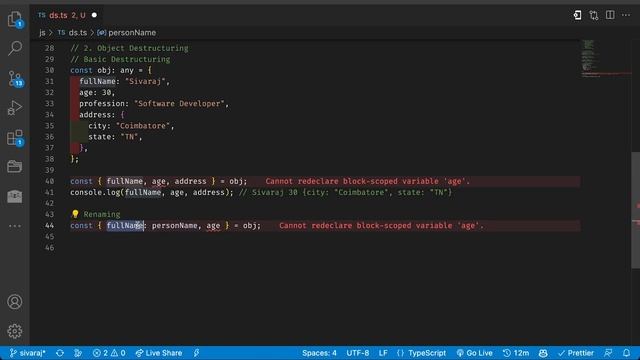This screenshot has width=640, height=360.
Task: Open the Search view in the activity bar
Action: 15,48
